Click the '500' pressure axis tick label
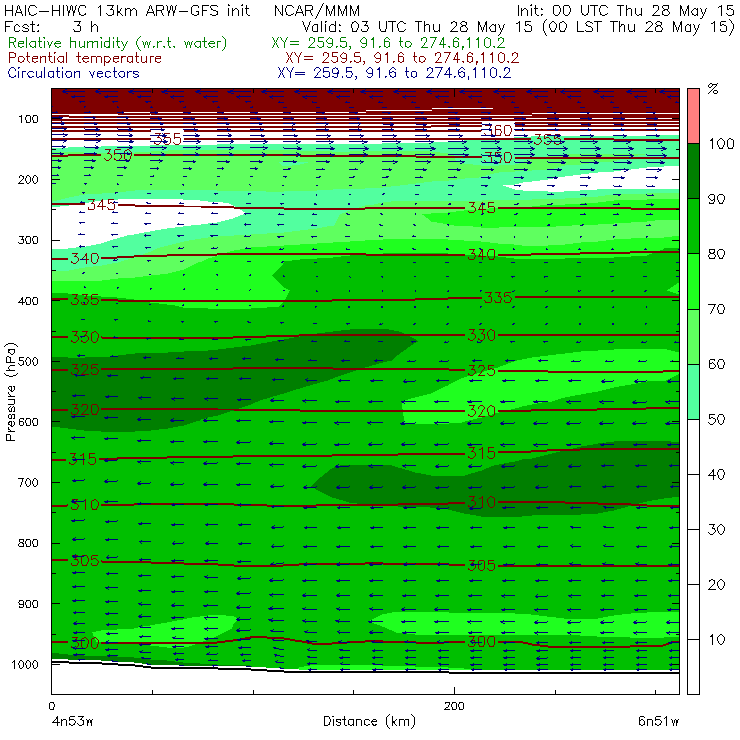740x740 pixels. [28, 362]
